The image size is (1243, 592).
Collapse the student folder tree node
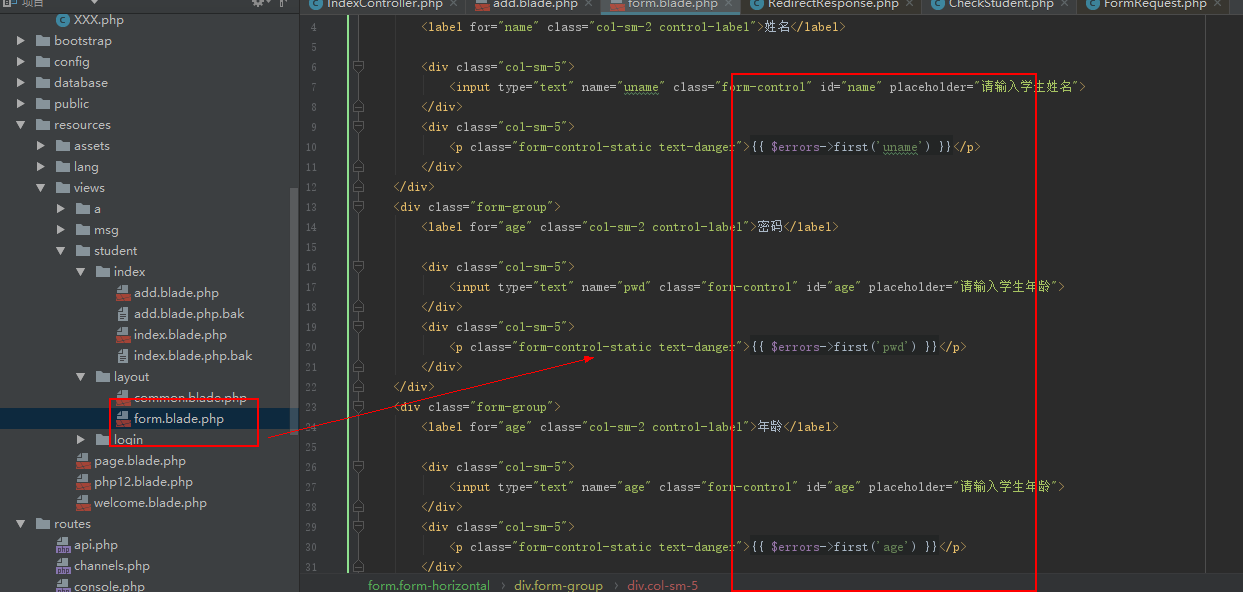pyautogui.click(x=61, y=251)
